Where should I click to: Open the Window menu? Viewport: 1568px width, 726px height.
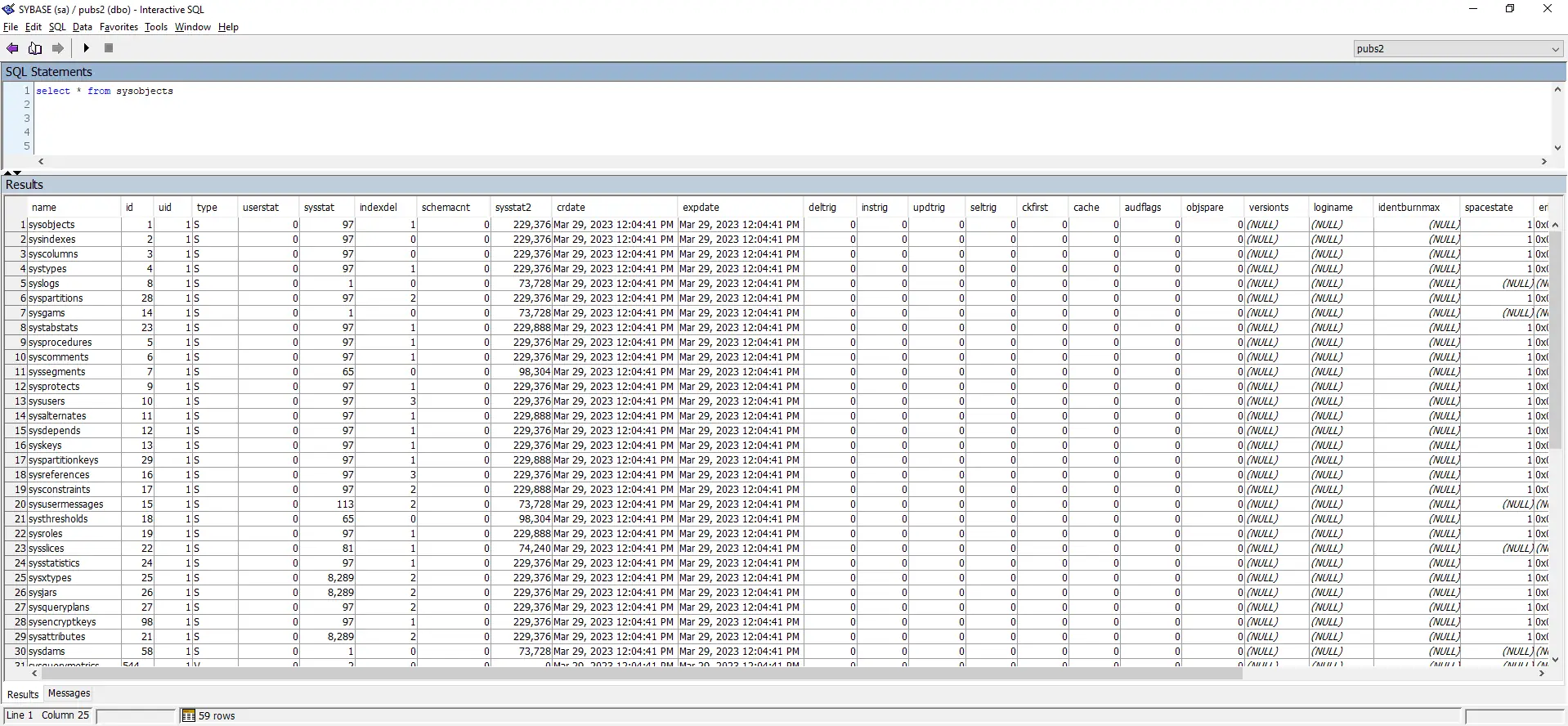193,27
